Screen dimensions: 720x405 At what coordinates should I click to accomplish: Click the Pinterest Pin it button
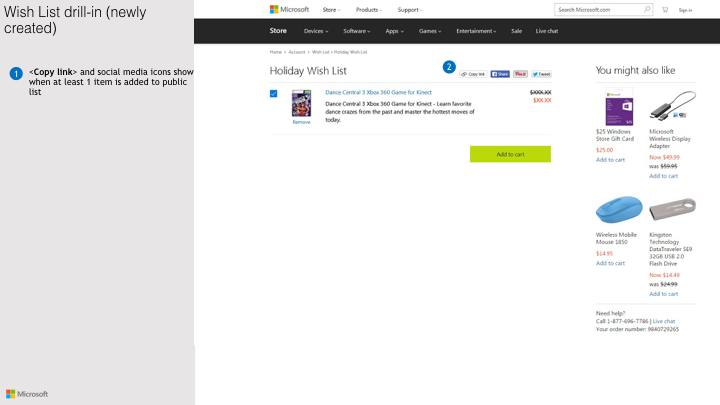point(520,74)
